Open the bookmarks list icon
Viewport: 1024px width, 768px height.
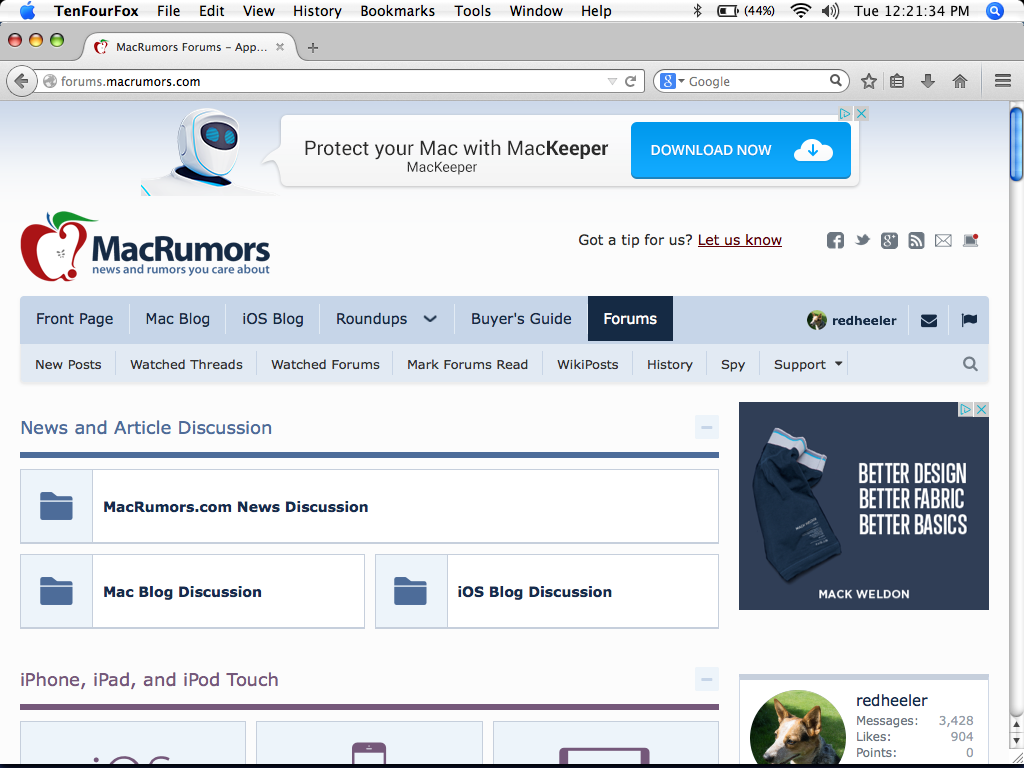(x=897, y=82)
